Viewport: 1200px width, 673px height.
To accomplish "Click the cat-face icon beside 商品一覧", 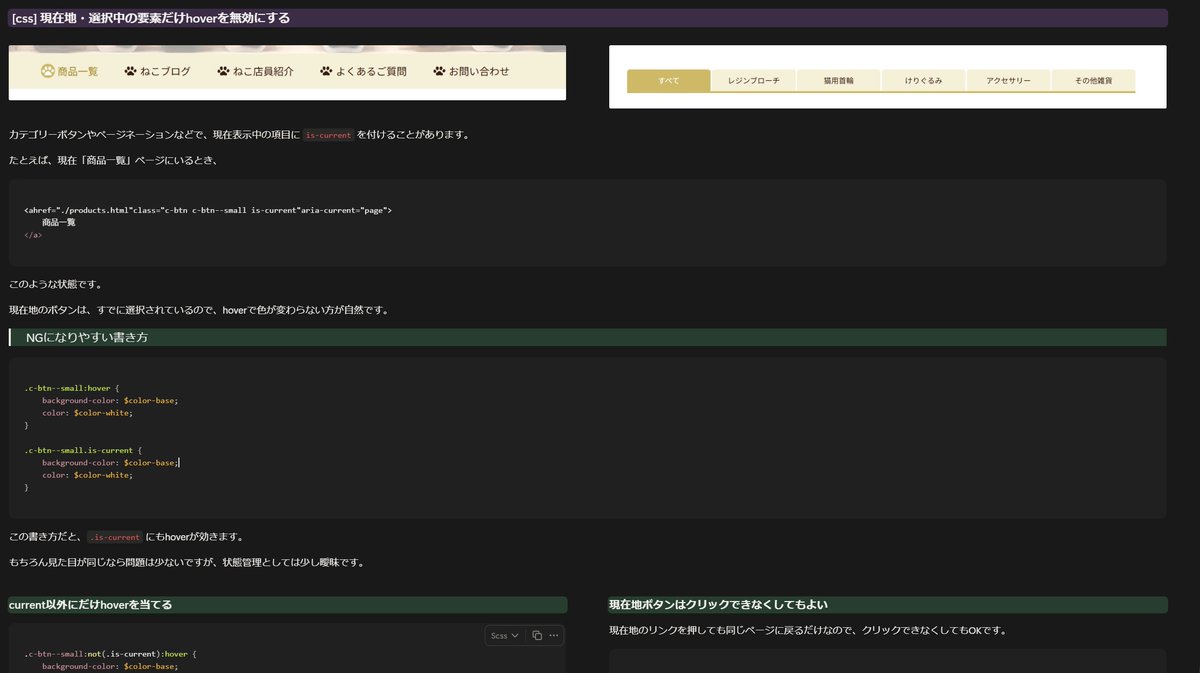I will (47, 71).
